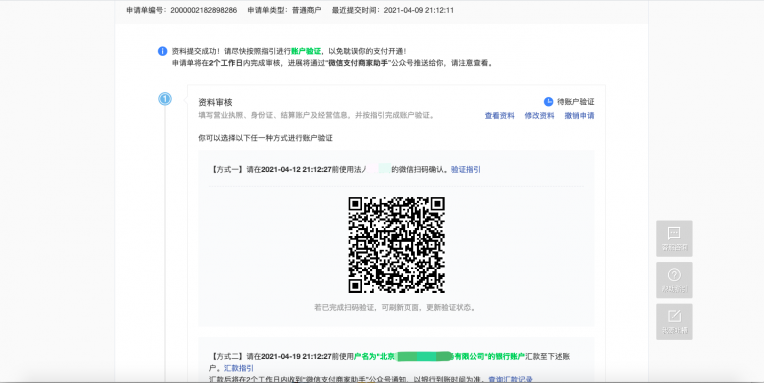Click the blue info icon beside 资料提交成功
764x383 pixels.
click(162, 51)
